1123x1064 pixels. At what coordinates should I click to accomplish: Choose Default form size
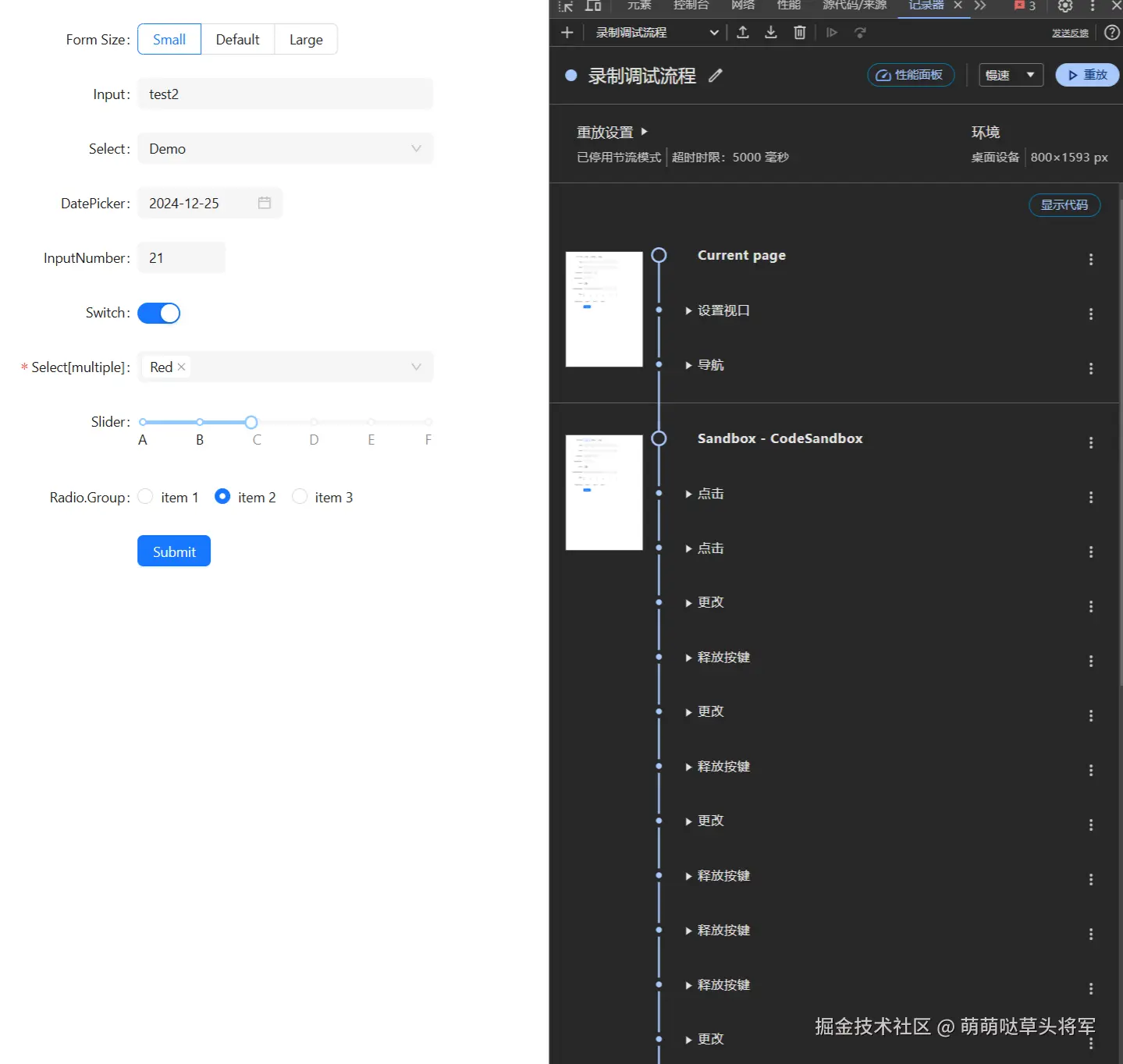237,39
